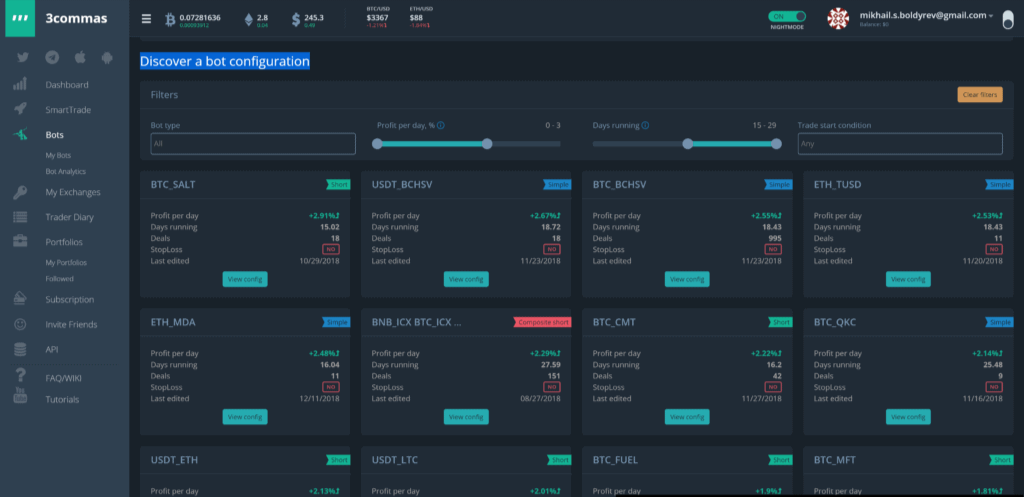1024x497 pixels.
Task: Click the Bitcoin balance icon
Action: (170, 19)
